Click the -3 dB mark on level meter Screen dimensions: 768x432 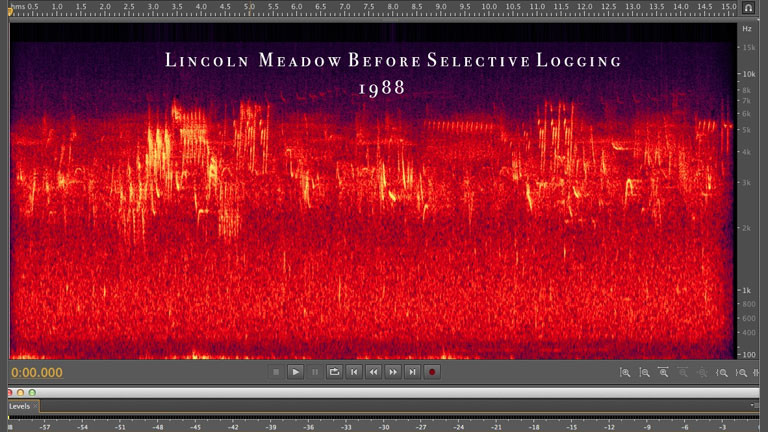point(722,427)
